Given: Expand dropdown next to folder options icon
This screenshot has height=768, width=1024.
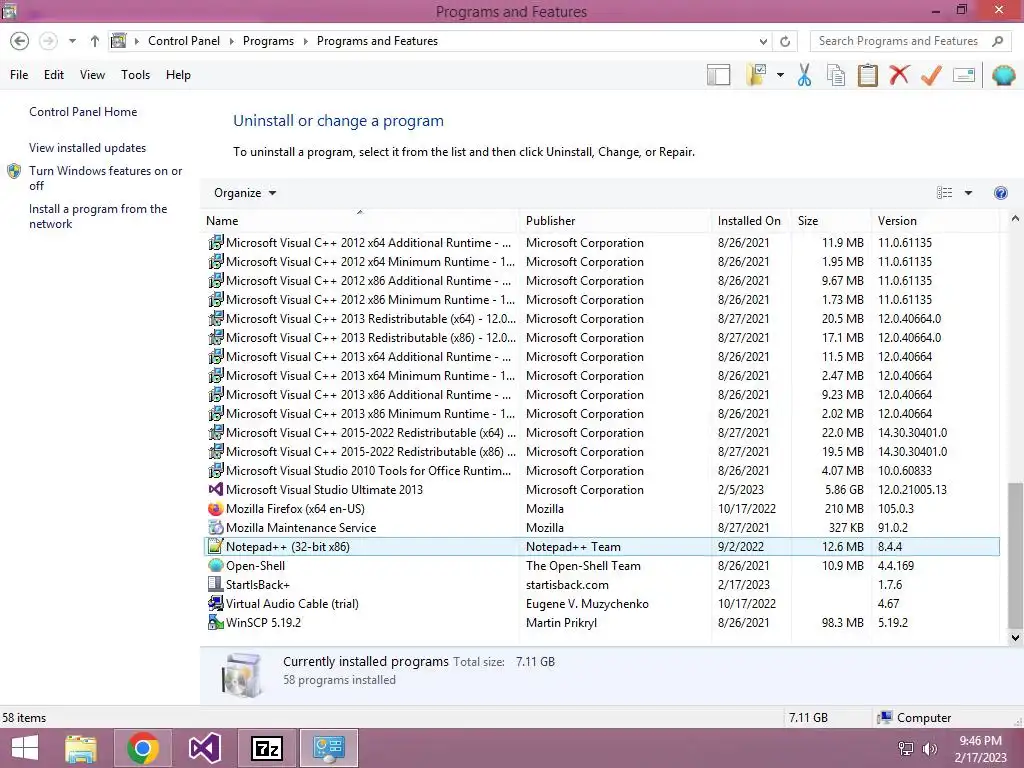Looking at the screenshot, I should (x=780, y=75).
